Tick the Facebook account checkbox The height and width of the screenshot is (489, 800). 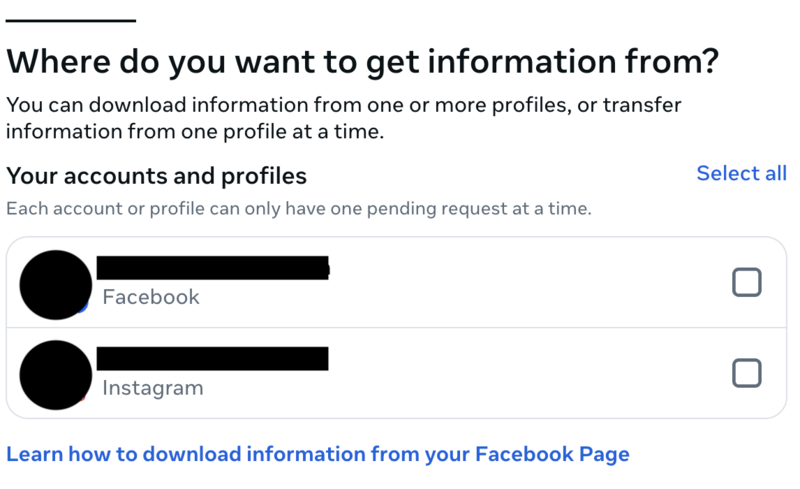coord(746,283)
